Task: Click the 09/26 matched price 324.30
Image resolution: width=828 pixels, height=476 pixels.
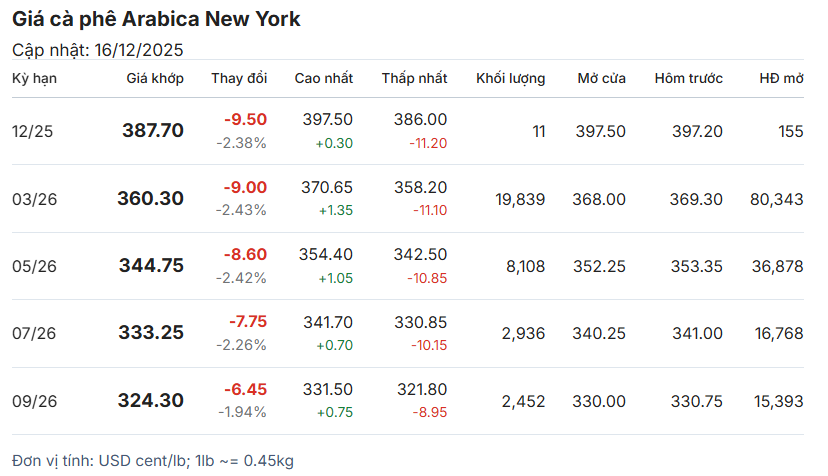Action: click(151, 401)
